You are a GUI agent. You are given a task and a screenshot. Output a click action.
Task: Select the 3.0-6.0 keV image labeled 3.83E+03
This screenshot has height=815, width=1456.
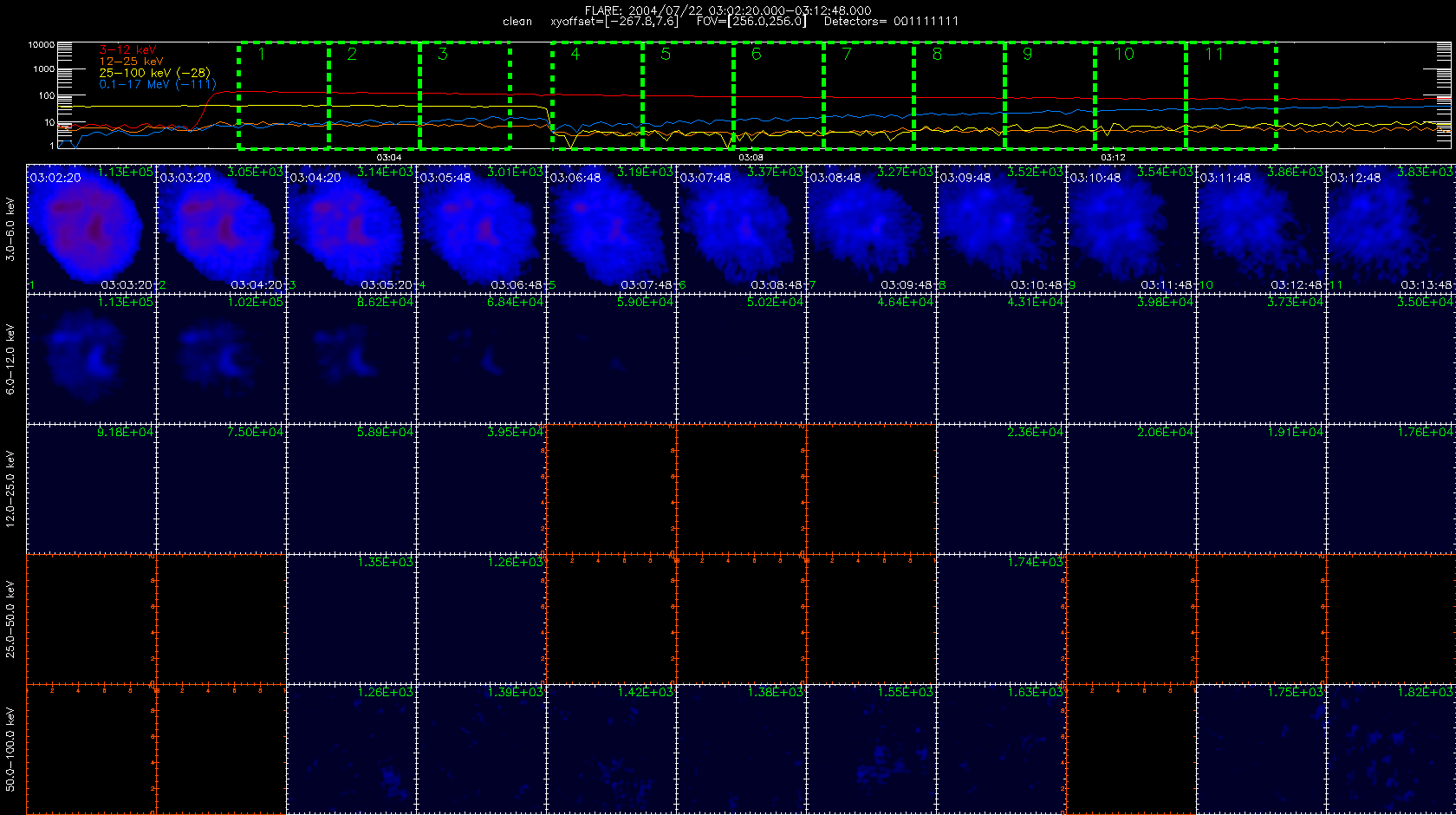point(1391,229)
